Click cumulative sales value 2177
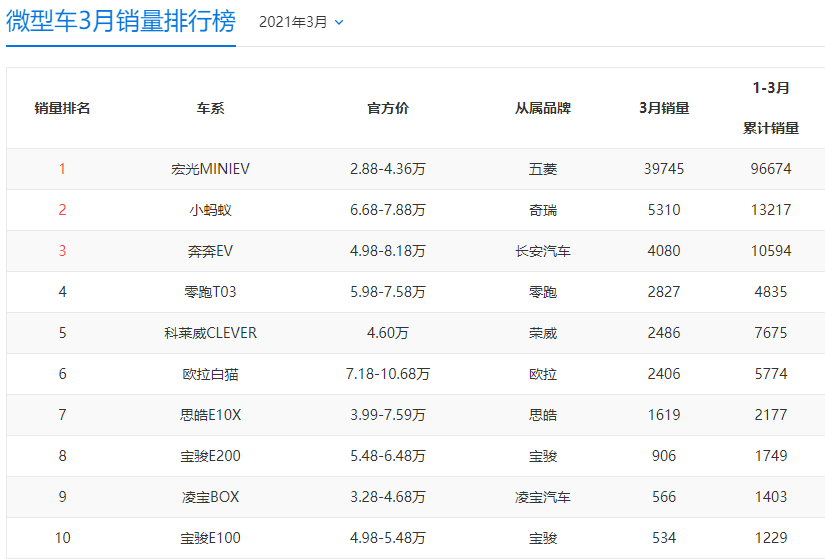The height and width of the screenshot is (559, 825). point(771,415)
